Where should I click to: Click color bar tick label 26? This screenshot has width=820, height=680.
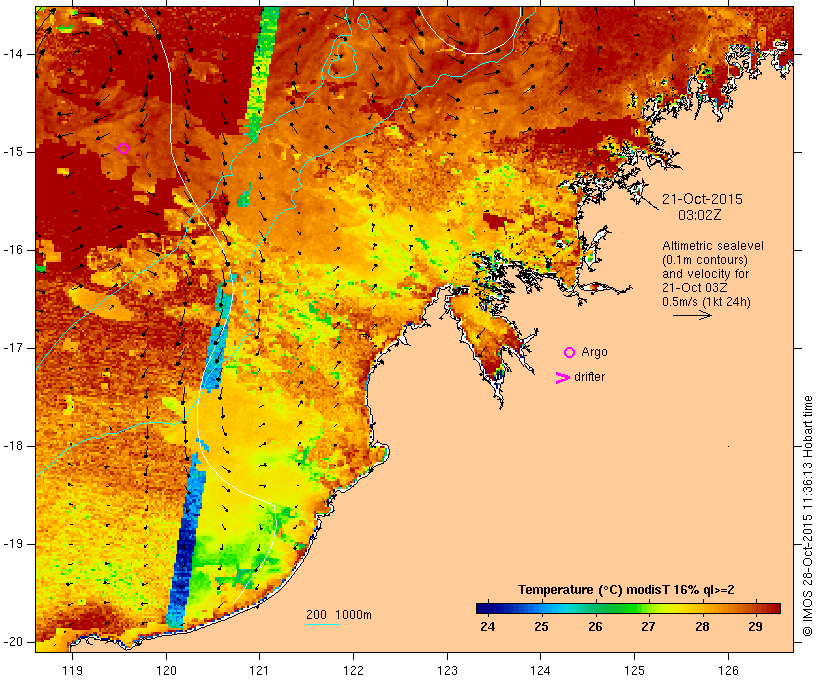595,626
